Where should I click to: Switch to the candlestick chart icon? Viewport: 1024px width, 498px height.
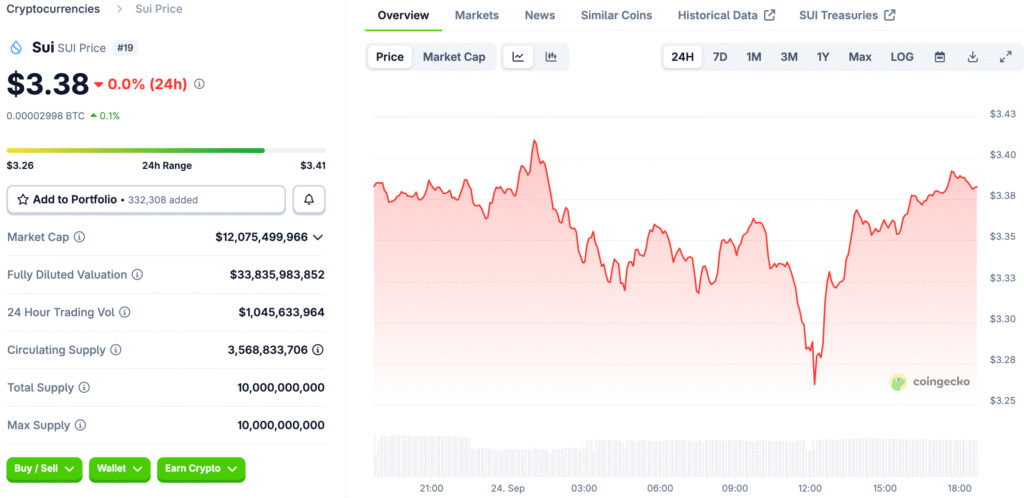pos(551,57)
